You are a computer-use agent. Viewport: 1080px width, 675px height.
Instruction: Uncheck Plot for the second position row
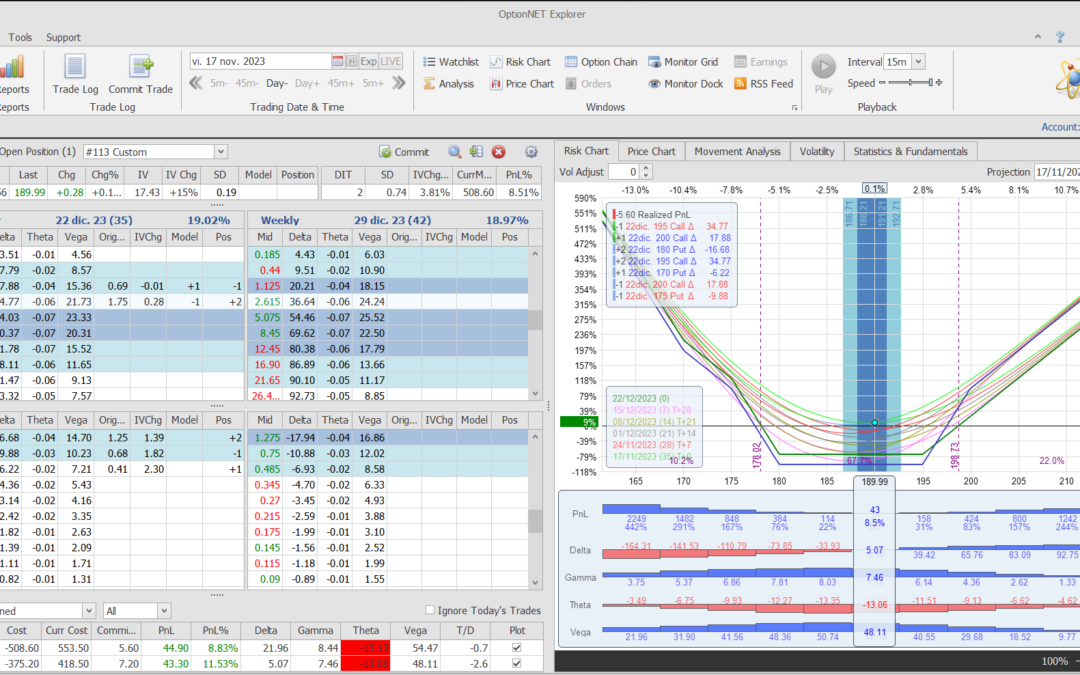[x=515, y=664]
